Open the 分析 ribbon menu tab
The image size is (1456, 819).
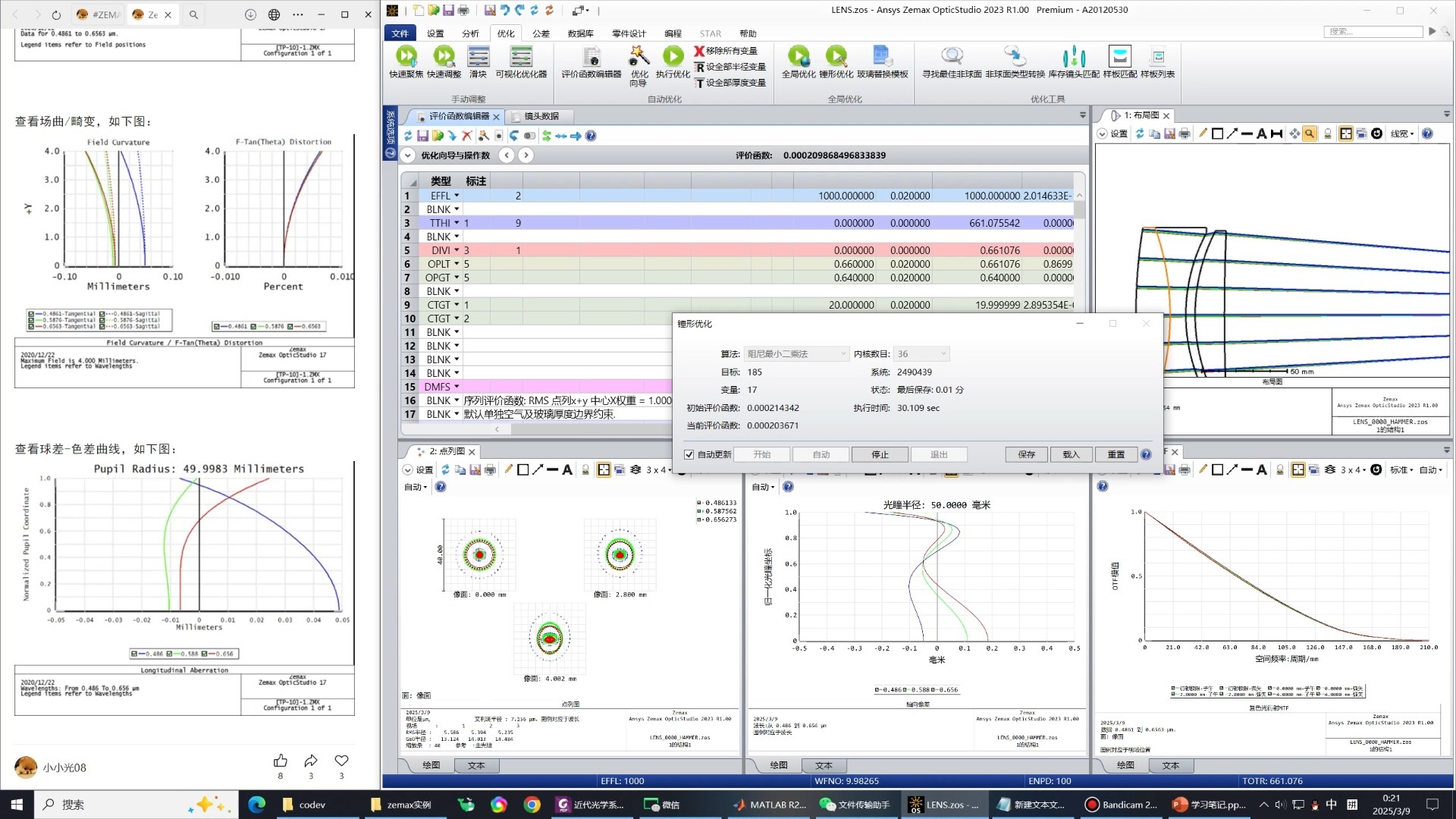click(x=470, y=33)
